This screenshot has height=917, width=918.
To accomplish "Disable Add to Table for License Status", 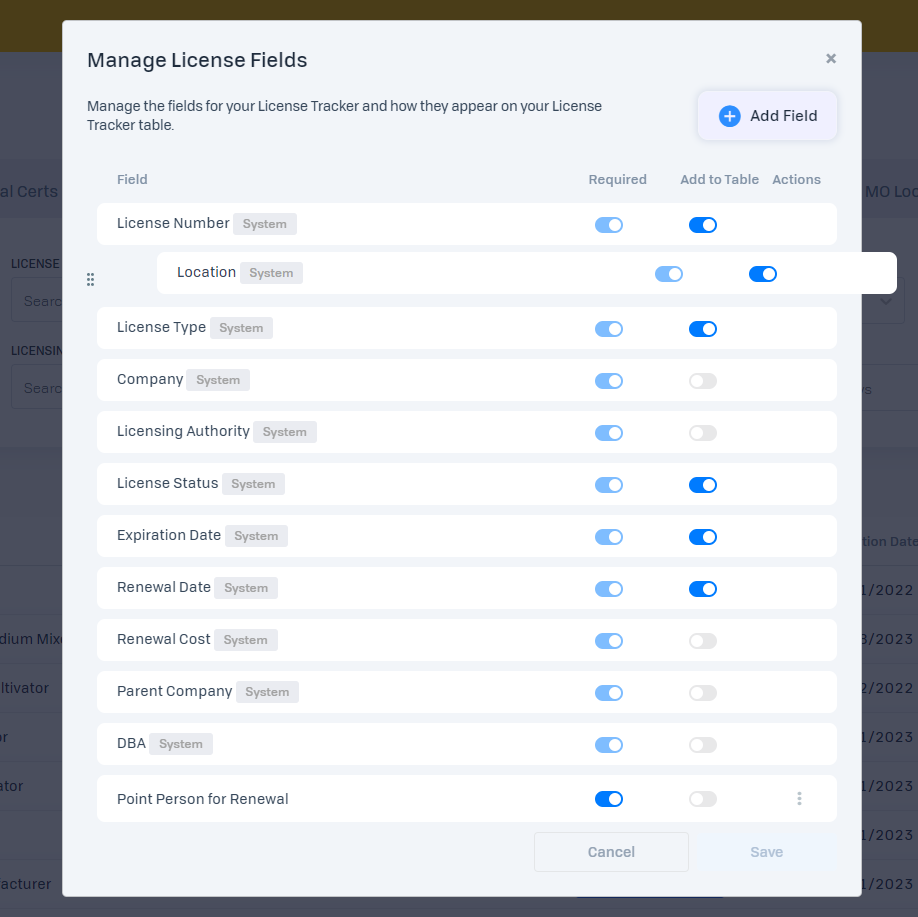I will point(703,485).
